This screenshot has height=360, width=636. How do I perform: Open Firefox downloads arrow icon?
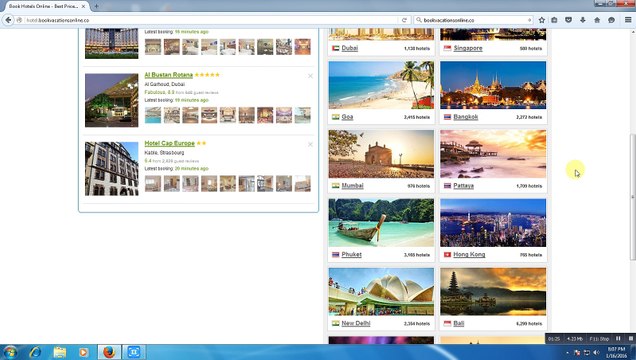[583, 20]
